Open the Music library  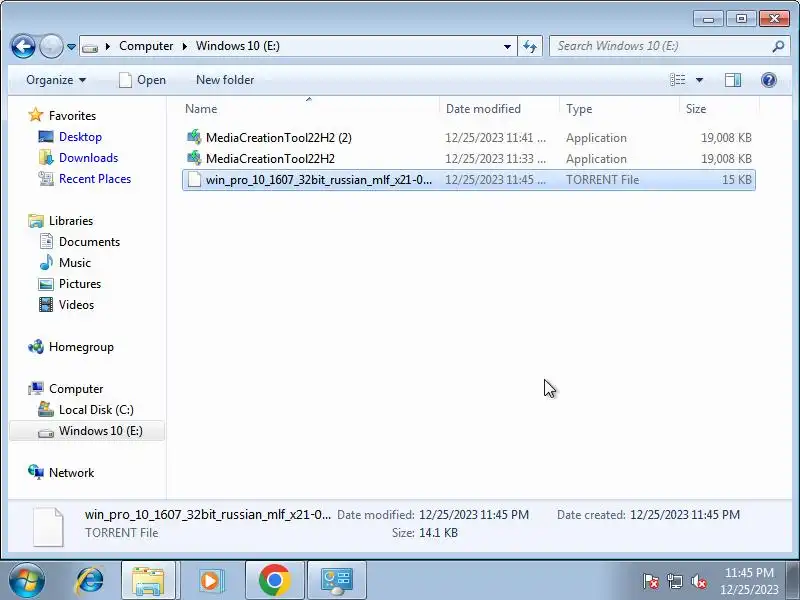(x=74, y=262)
